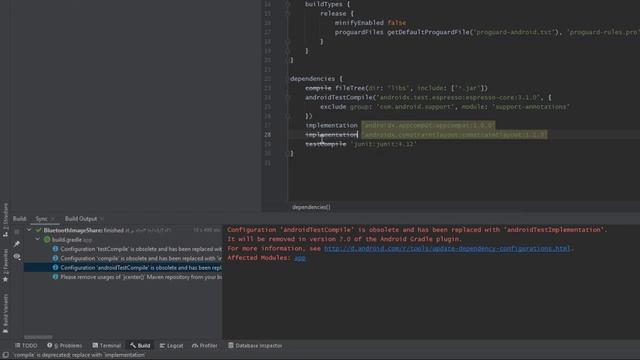Click 'proguardFiles' in the editor
Screen dimensions: 640x360
tap(359, 32)
